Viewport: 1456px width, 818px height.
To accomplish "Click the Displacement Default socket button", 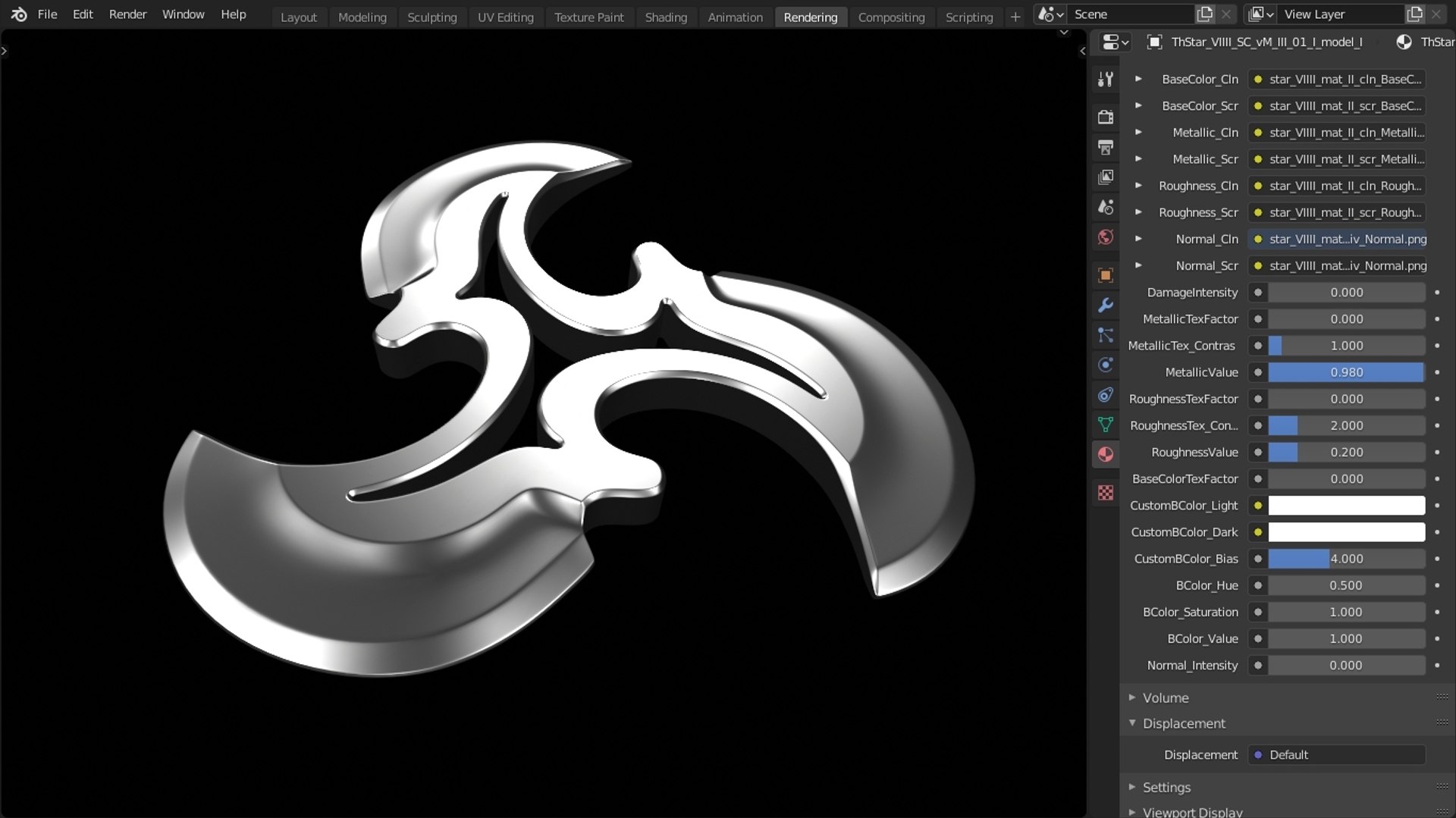I will [1338, 755].
